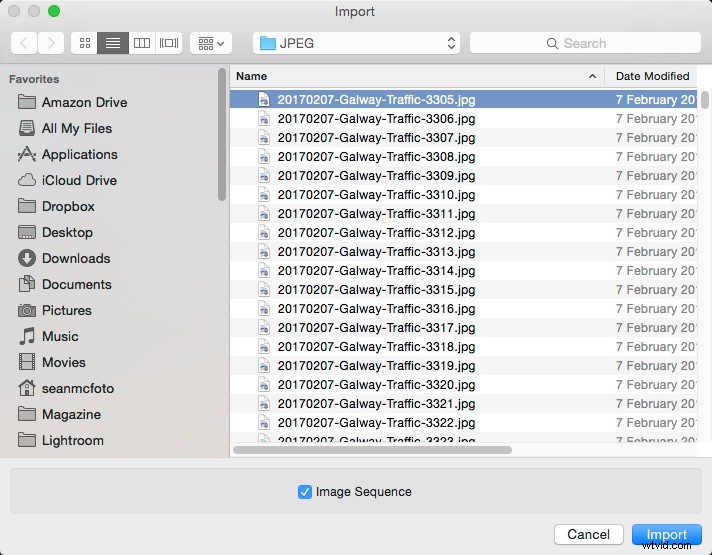The height and width of the screenshot is (555, 712).
Task: Click the Cancel button
Action: 588,534
